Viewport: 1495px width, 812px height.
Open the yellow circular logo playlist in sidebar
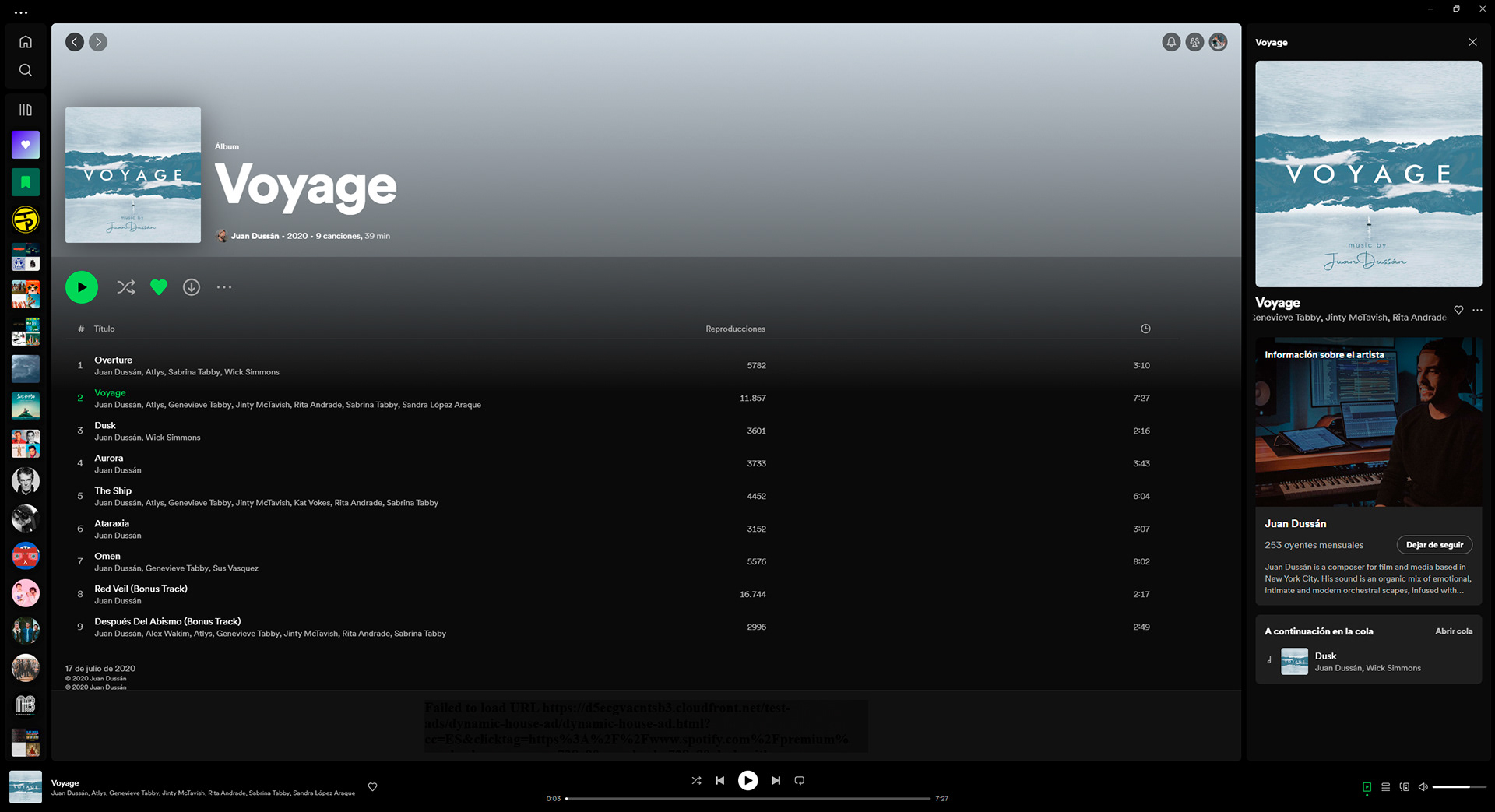point(26,220)
